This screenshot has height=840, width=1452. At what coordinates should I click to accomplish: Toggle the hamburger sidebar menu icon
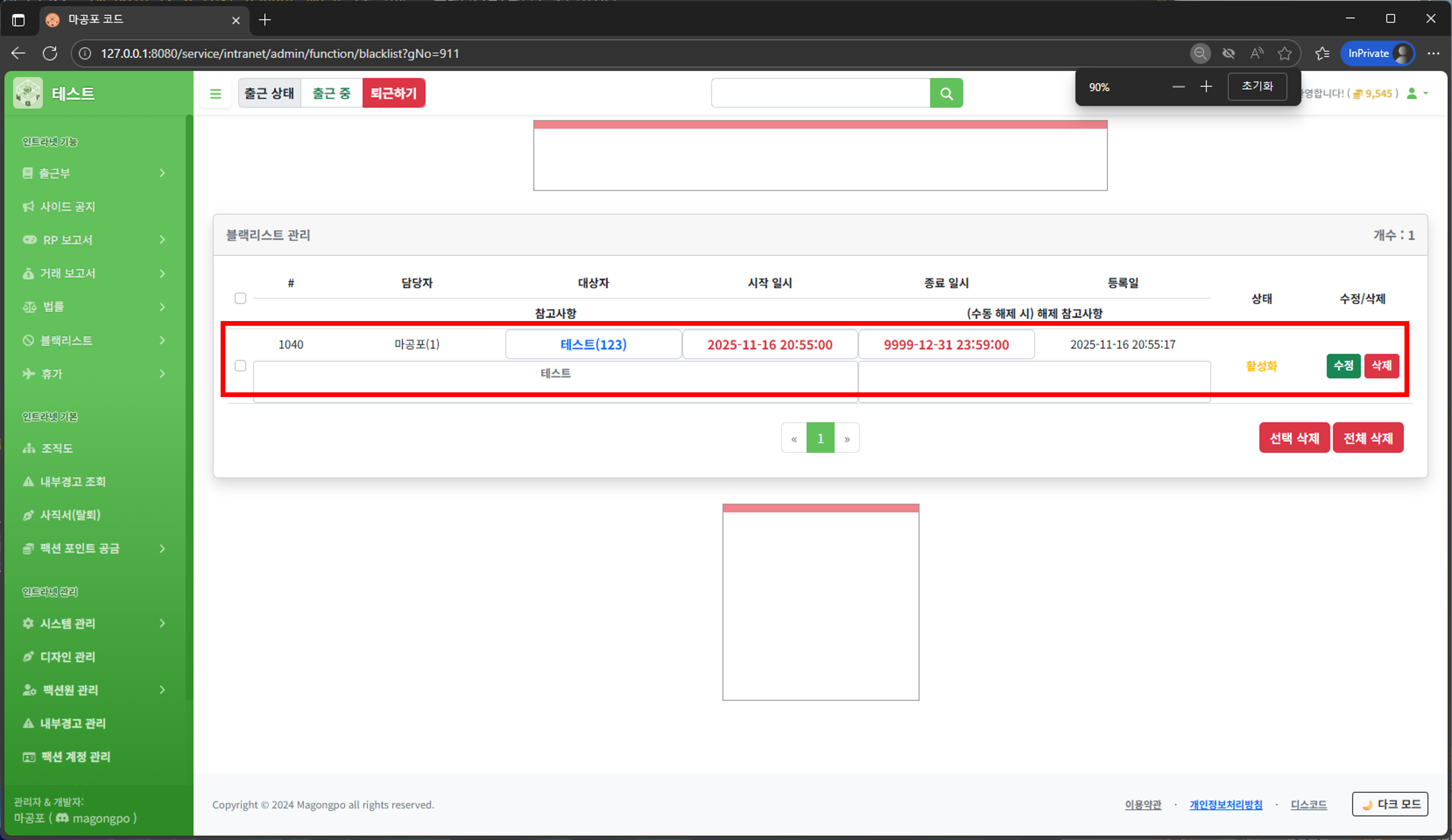click(x=216, y=93)
